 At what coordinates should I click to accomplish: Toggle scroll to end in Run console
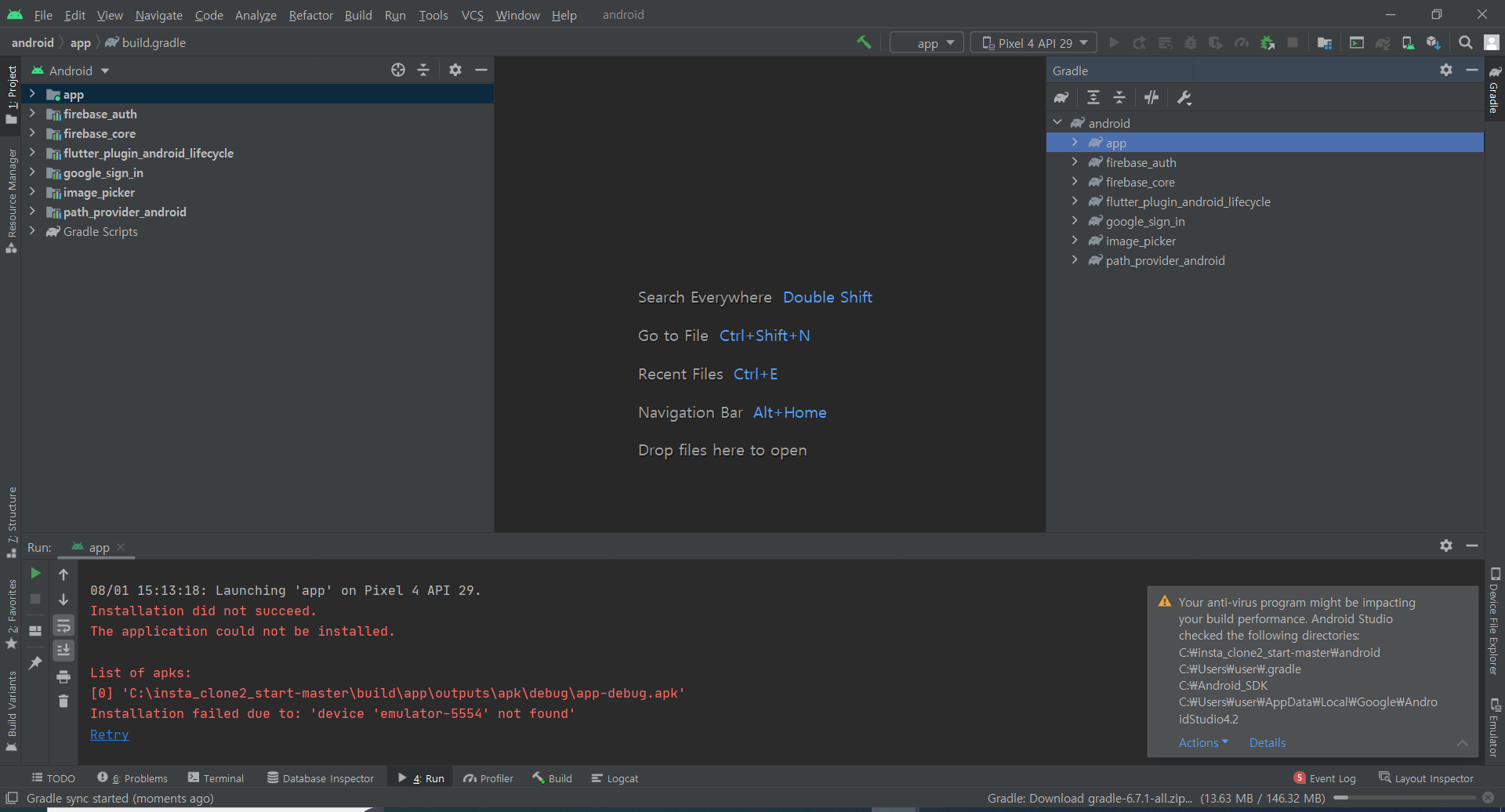(x=63, y=651)
